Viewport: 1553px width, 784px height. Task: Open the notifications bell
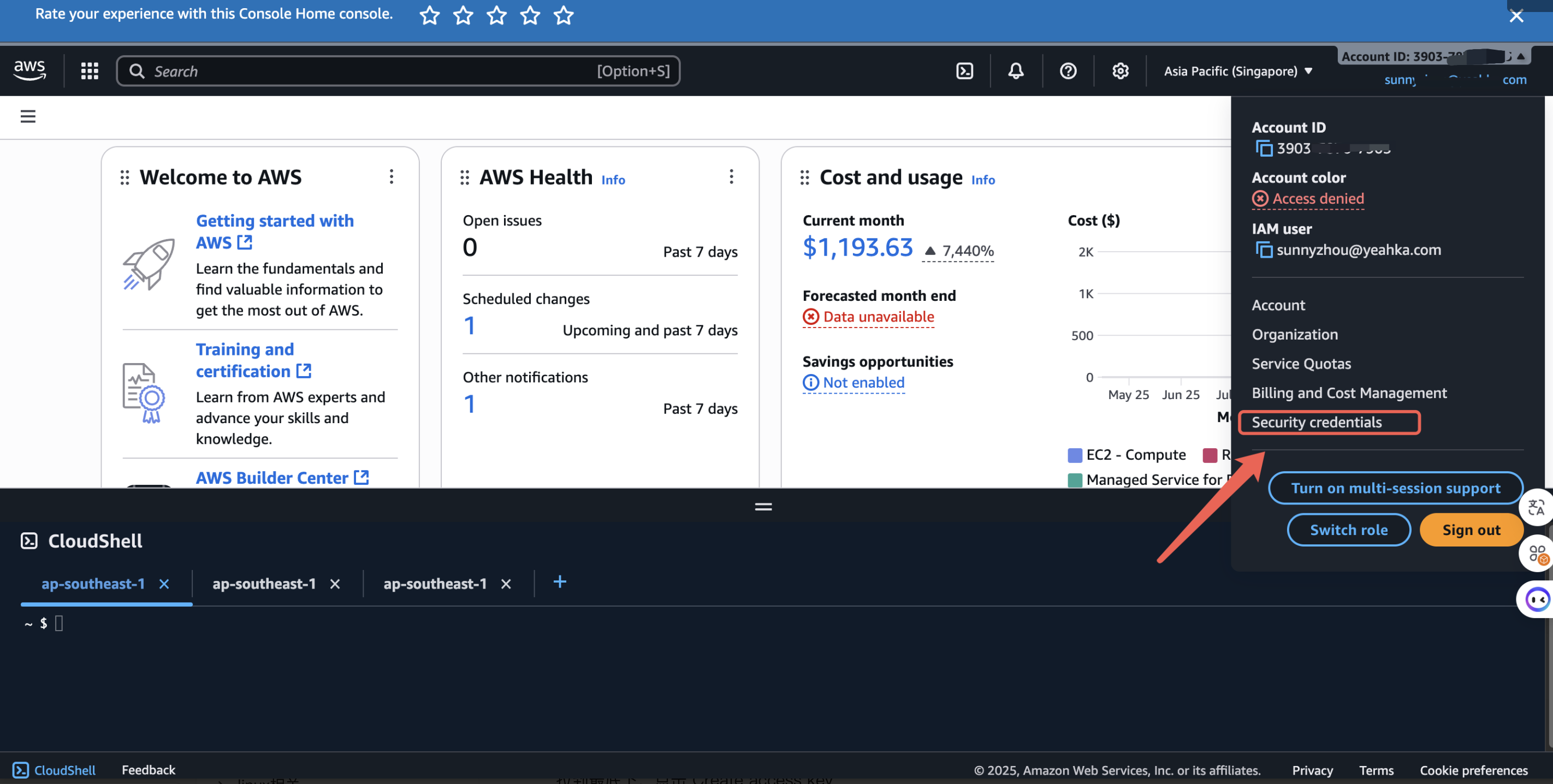(x=1016, y=71)
